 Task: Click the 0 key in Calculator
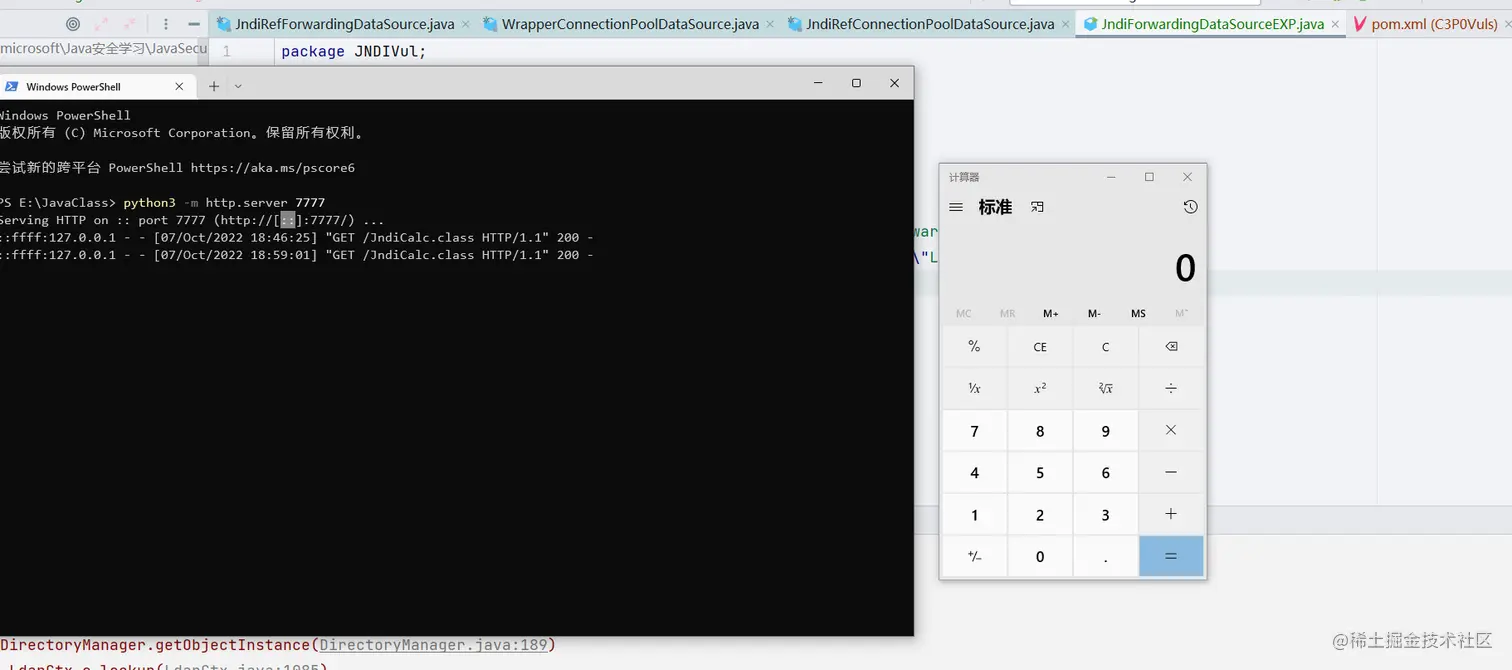coord(1040,556)
